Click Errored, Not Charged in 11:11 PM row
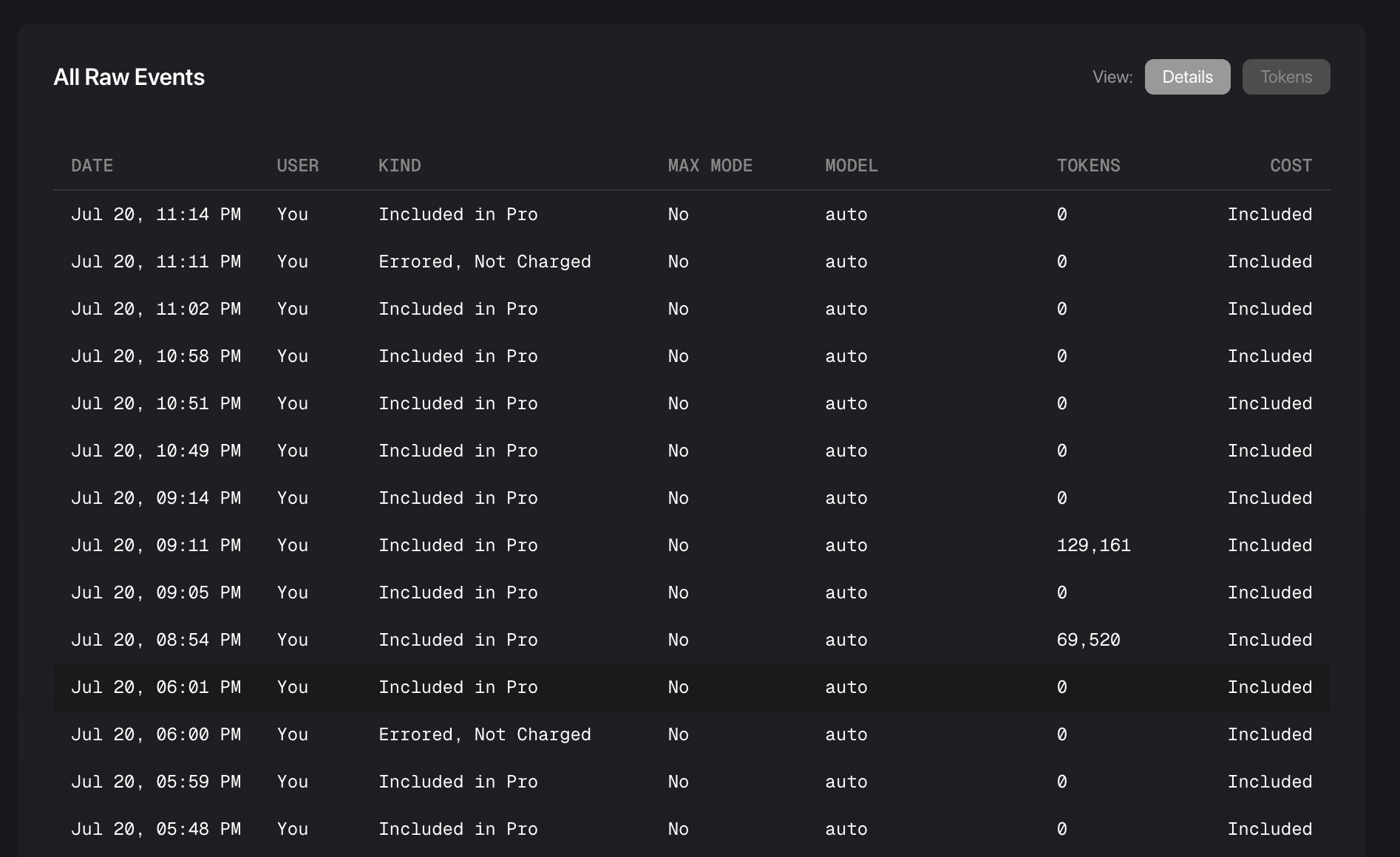This screenshot has width=1400, height=857. pyautogui.click(x=485, y=262)
